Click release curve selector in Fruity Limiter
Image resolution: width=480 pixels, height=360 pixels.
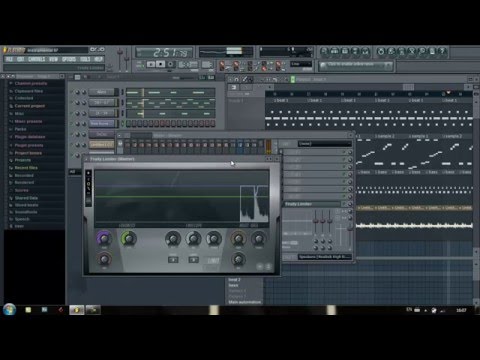pyautogui.click(x=194, y=260)
